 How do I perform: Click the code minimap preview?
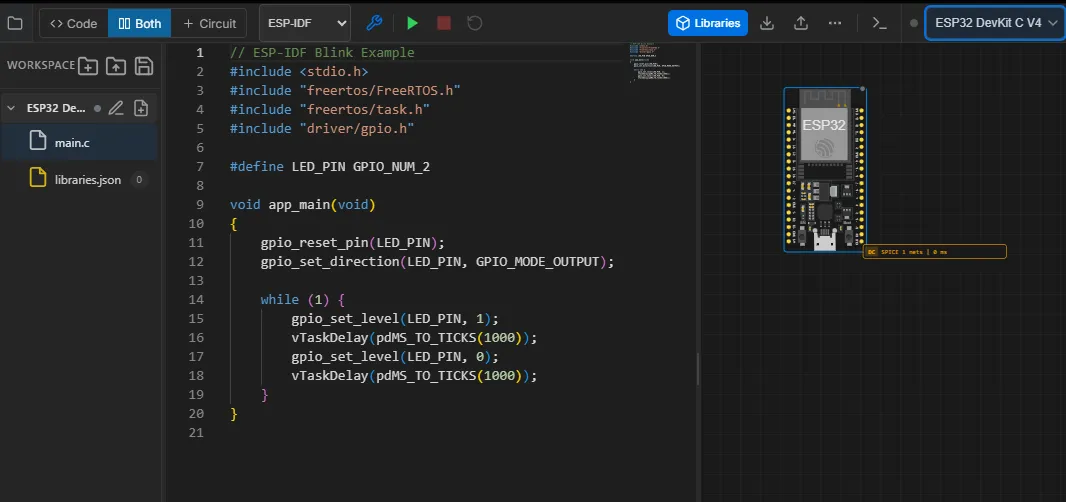coord(654,63)
